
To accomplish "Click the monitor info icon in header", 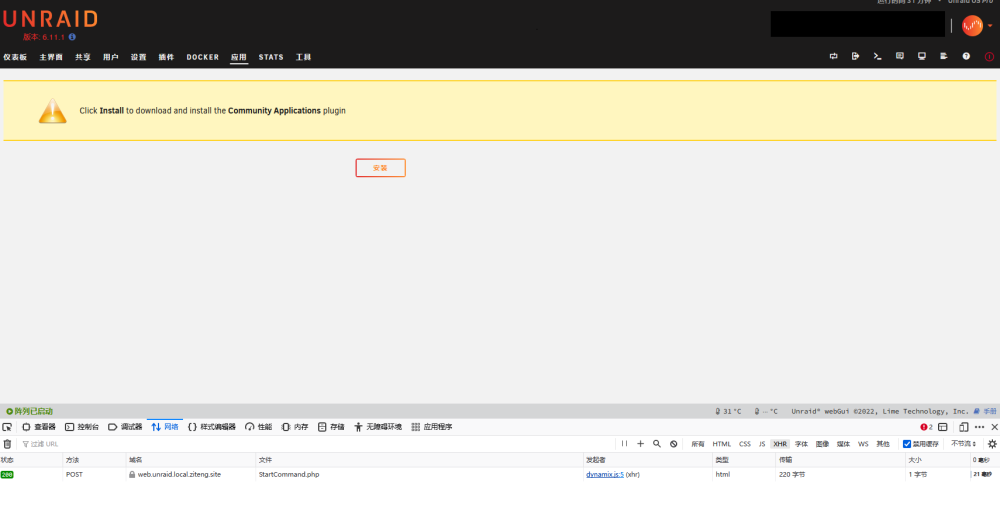I will tap(922, 56).
